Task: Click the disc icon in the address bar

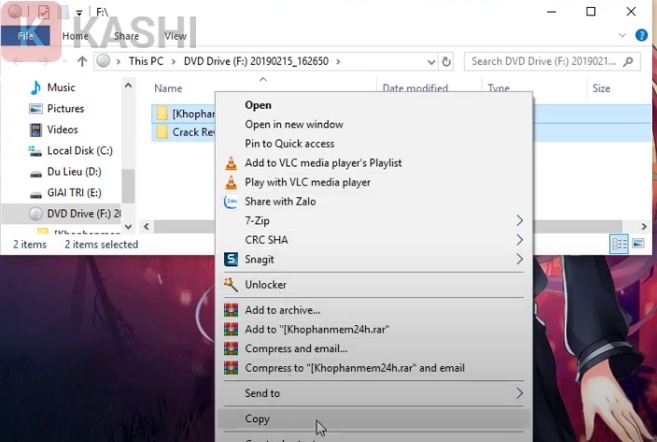Action: tap(103, 61)
